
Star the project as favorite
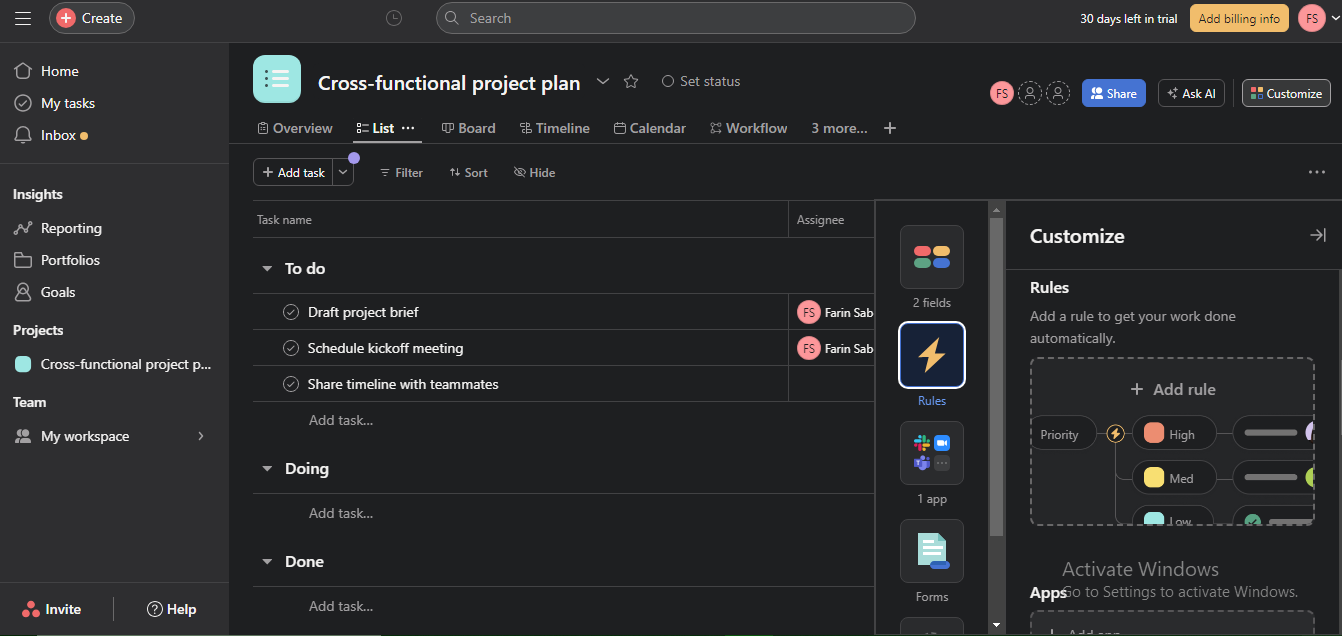tap(631, 82)
